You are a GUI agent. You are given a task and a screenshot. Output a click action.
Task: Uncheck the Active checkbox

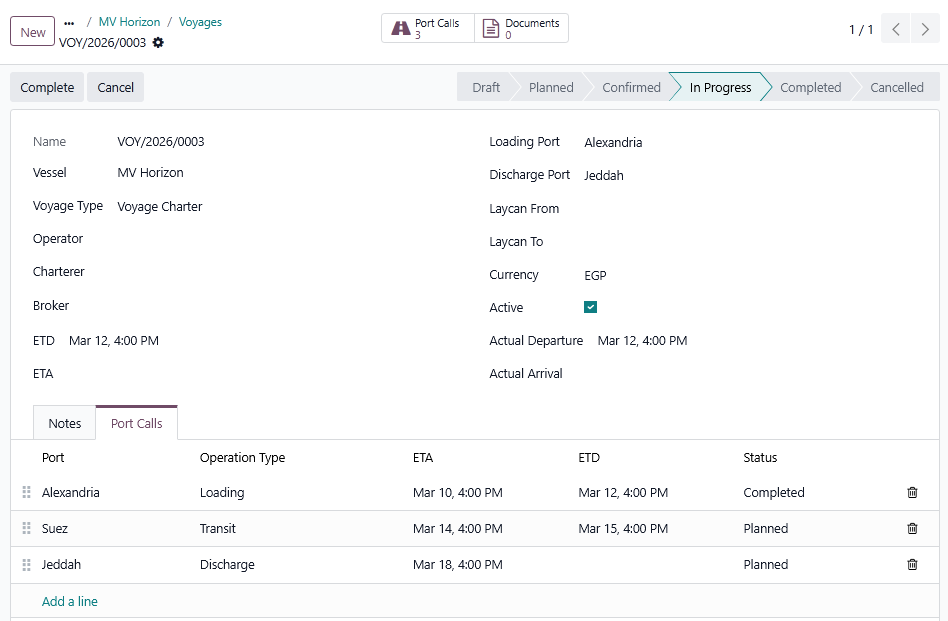591,307
